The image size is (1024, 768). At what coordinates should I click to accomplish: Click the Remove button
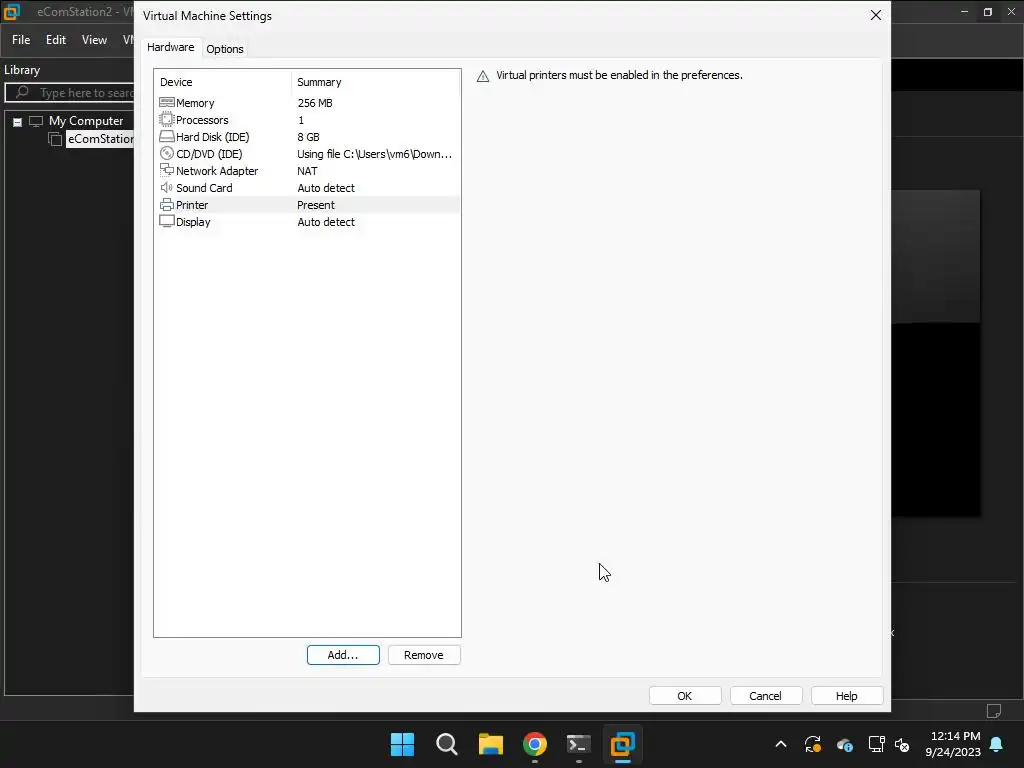coord(424,655)
